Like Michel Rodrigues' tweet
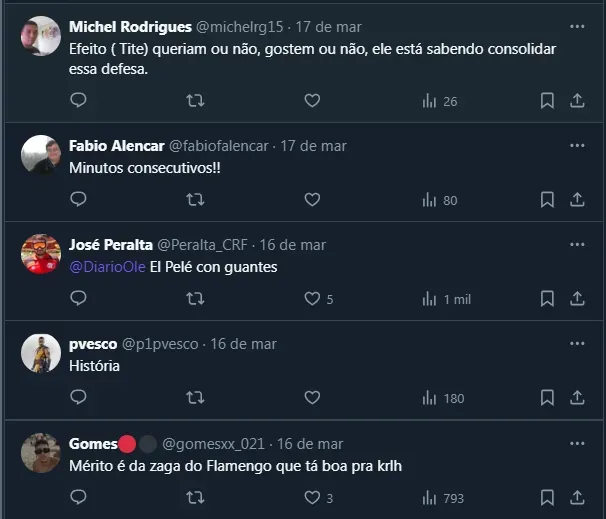Screen dimensions: 606x519 click(x=312, y=101)
